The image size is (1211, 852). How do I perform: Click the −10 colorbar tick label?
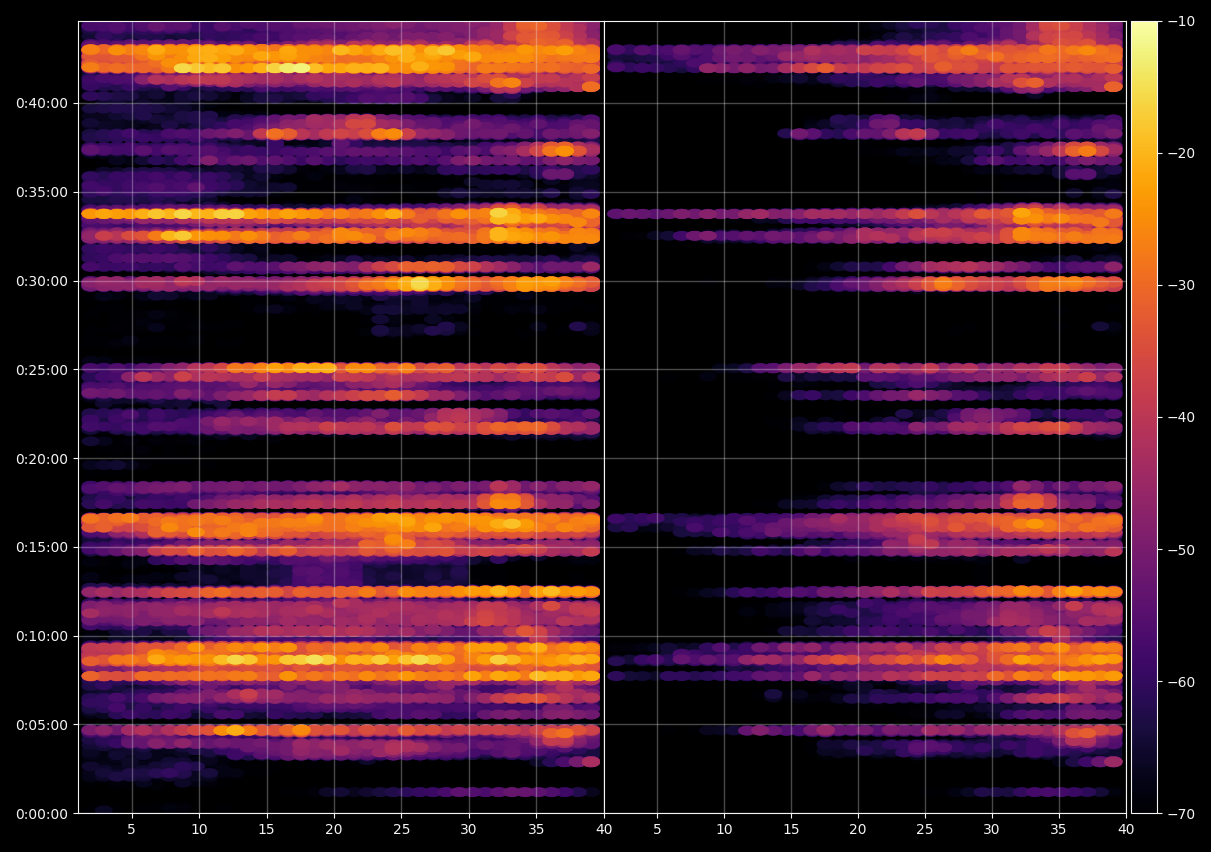coord(1180,21)
